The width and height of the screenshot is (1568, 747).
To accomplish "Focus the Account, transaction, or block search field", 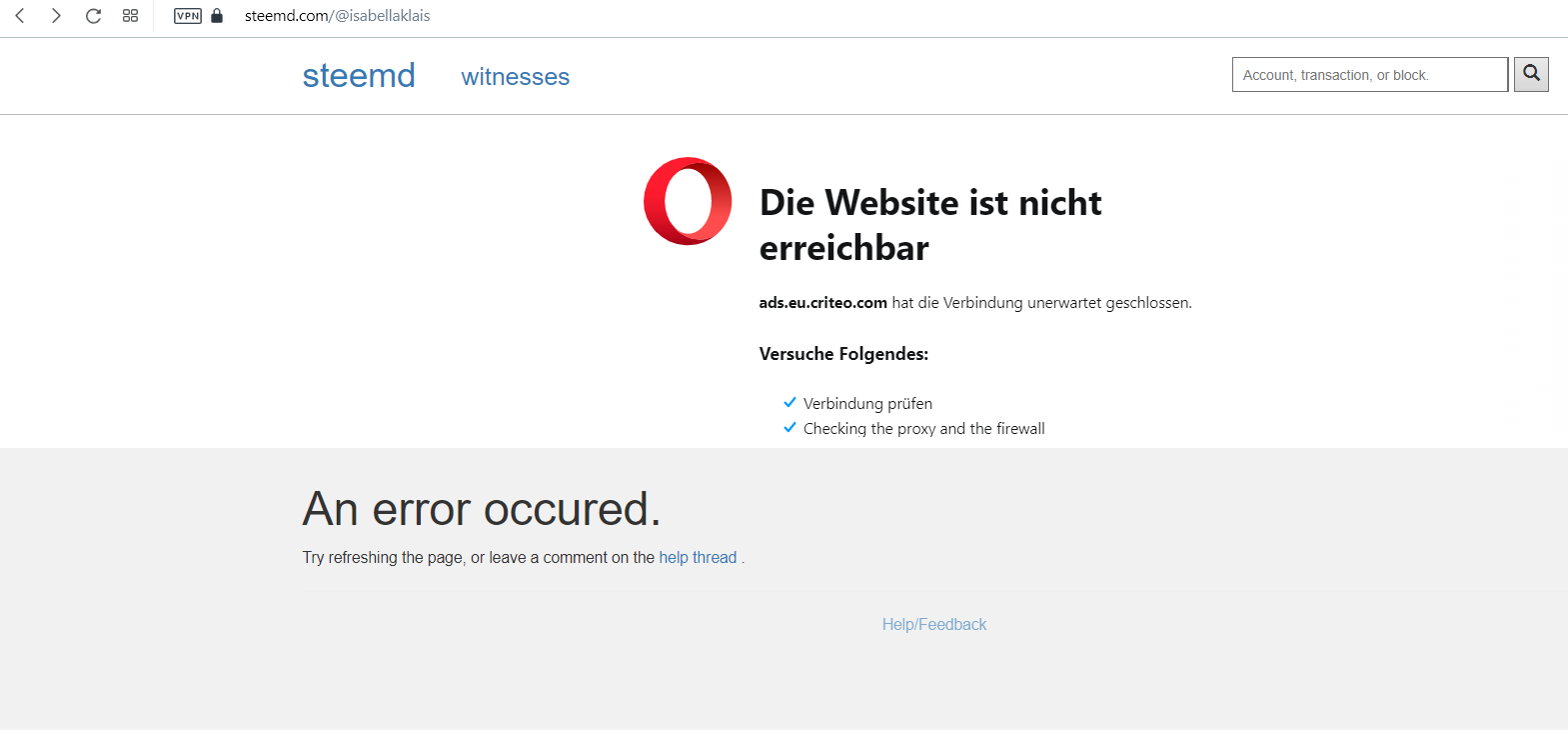I will pos(1370,75).
